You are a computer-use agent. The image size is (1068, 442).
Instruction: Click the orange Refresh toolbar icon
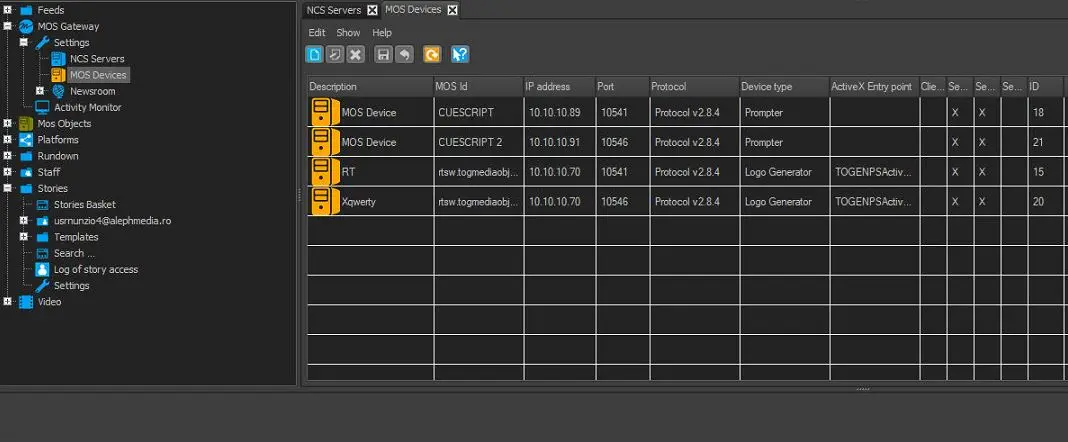coord(432,55)
